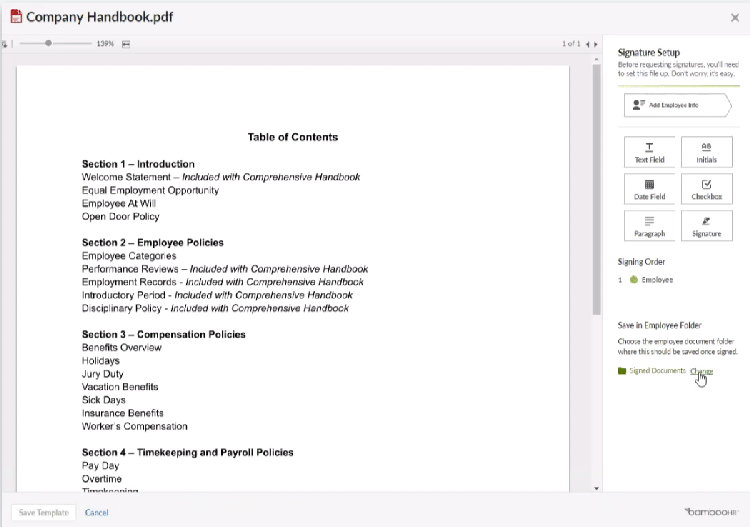
Task: Click 'Sick Days' line
Action: coord(103,400)
